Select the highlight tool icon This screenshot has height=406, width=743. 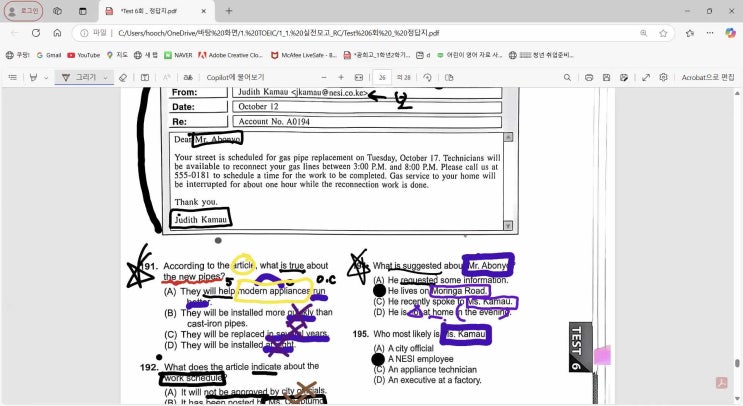(x=33, y=77)
